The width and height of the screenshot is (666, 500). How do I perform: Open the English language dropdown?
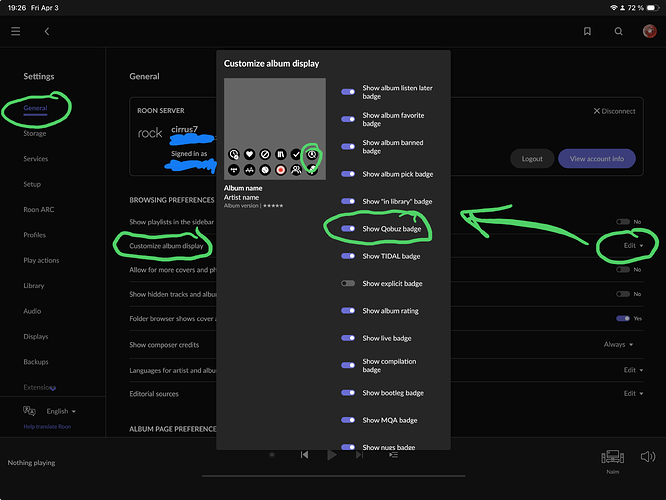(61, 411)
